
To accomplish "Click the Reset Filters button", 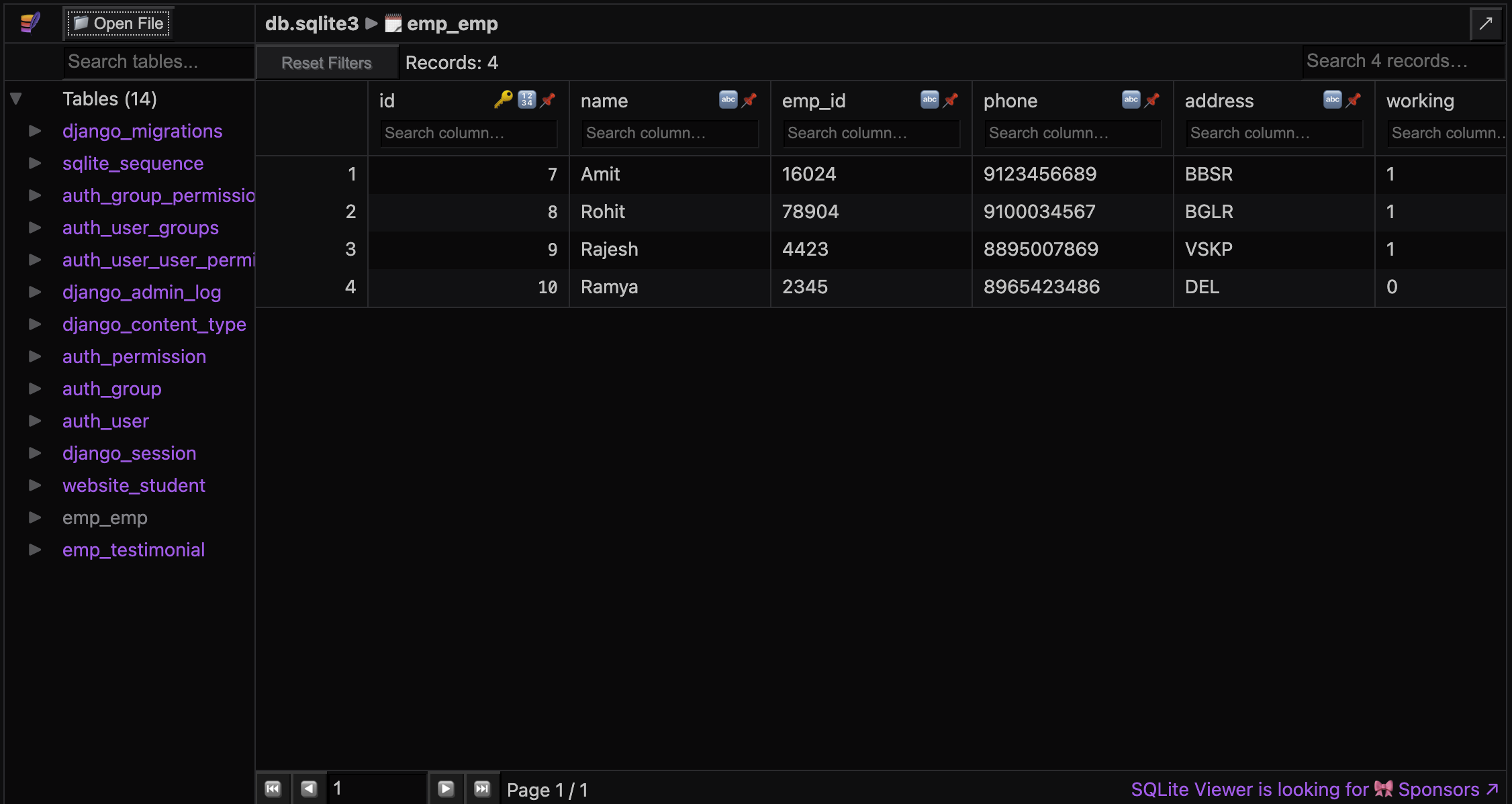I will pos(326,62).
